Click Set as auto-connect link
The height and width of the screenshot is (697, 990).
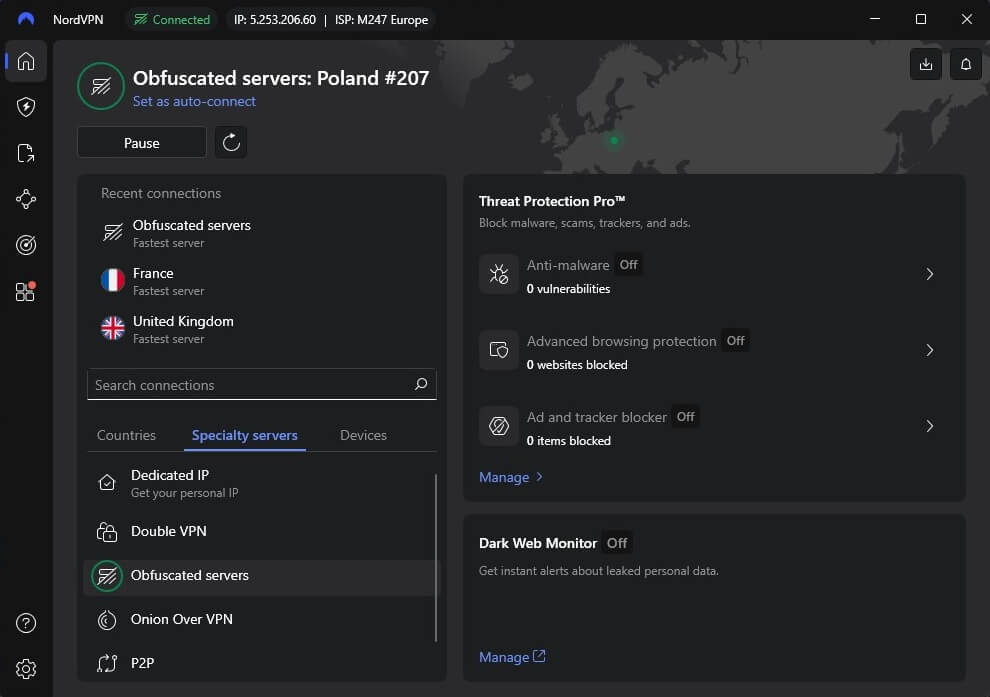[x=195, y=101]
